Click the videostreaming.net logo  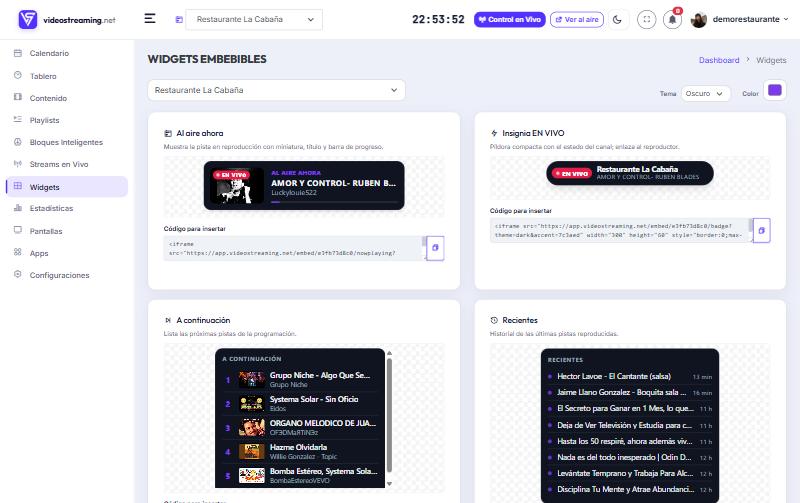(67, 20)
